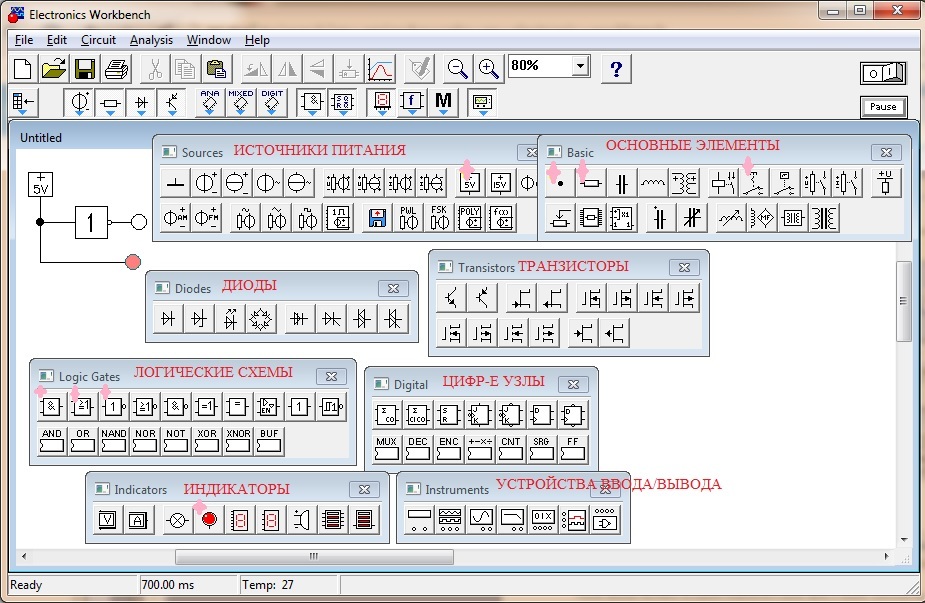This screenshot has height=603, width=925.
Task: Click the Zoom in magnifier
Action: tap(488, 69)
